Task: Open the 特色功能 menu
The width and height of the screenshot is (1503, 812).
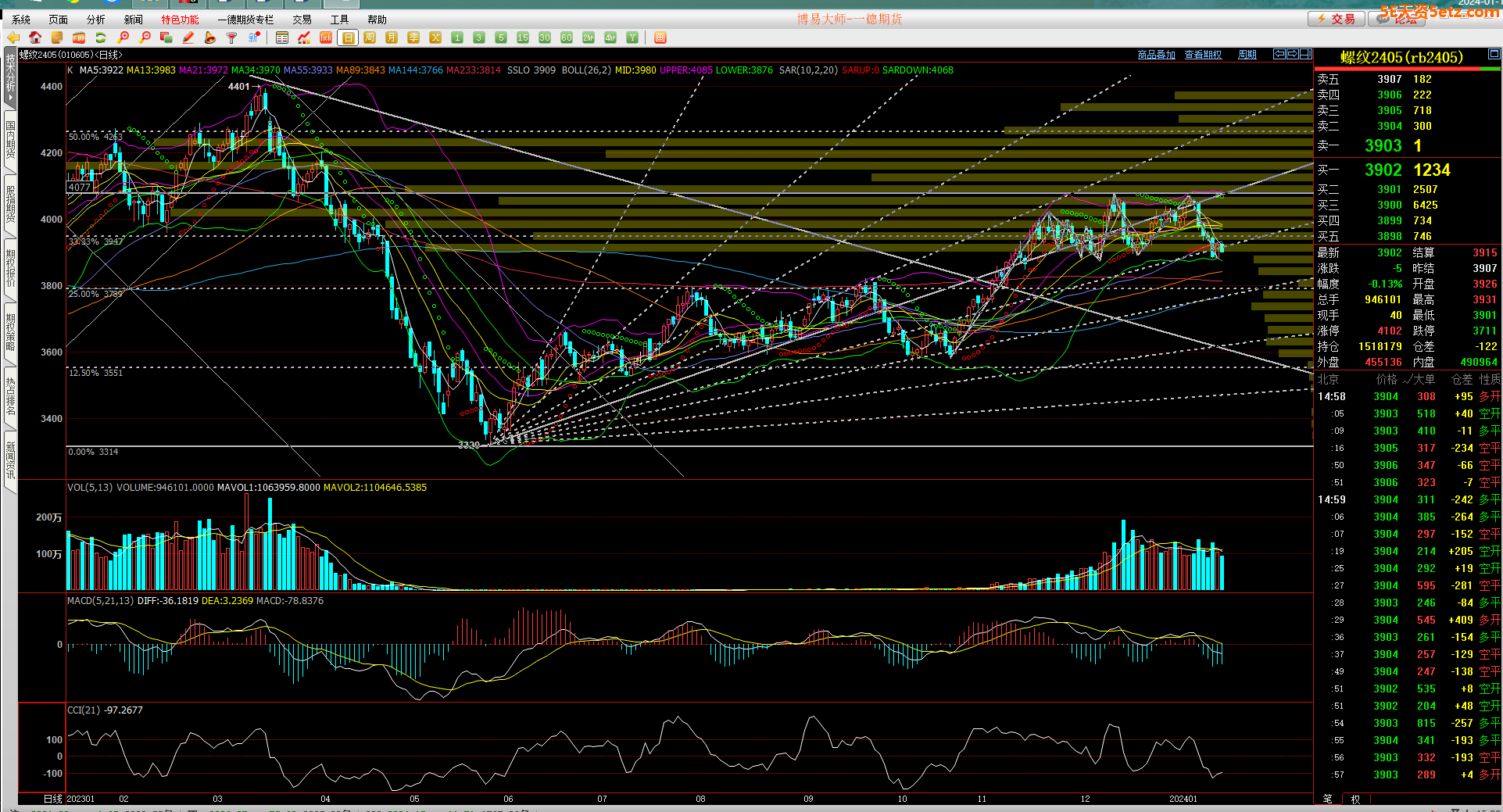Action: 180,20
